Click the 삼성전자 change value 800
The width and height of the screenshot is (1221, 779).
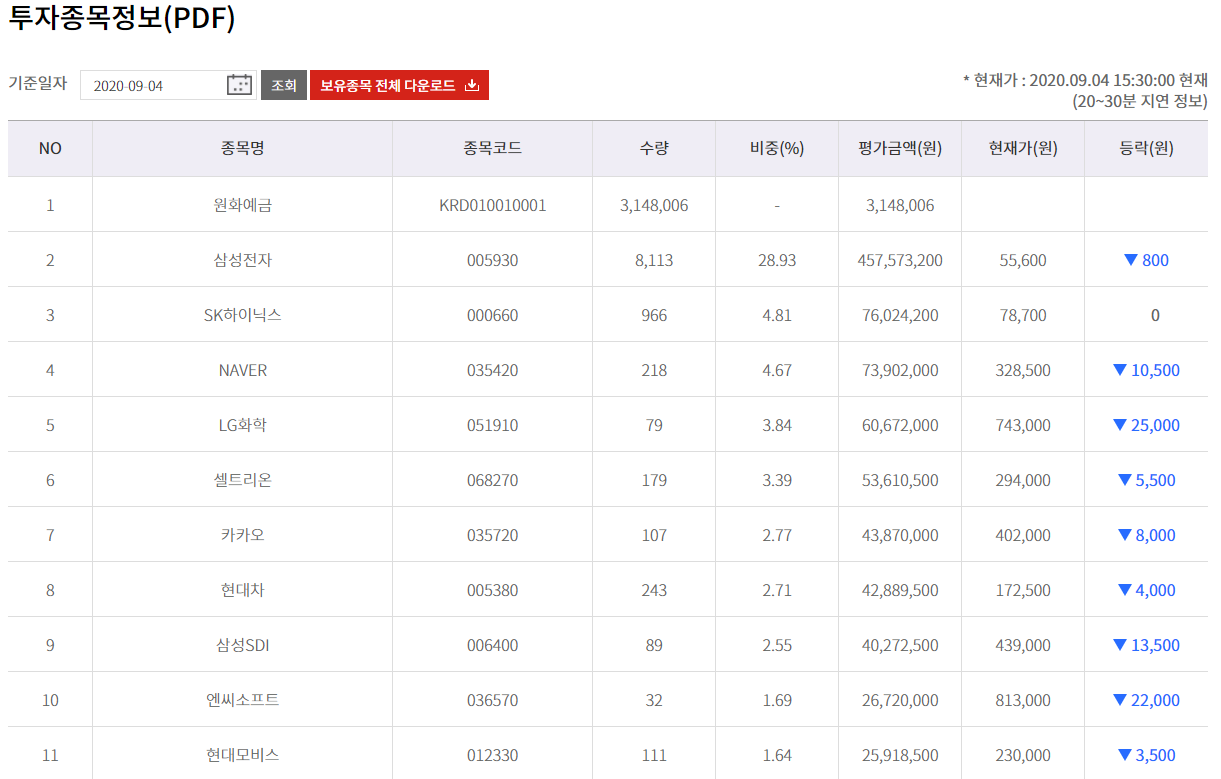click(x=1146, y=260)
